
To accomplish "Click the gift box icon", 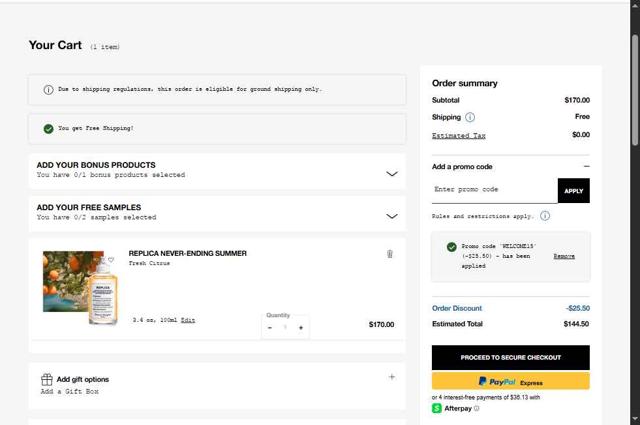I will pyautogui.click(x=47, y=380).
